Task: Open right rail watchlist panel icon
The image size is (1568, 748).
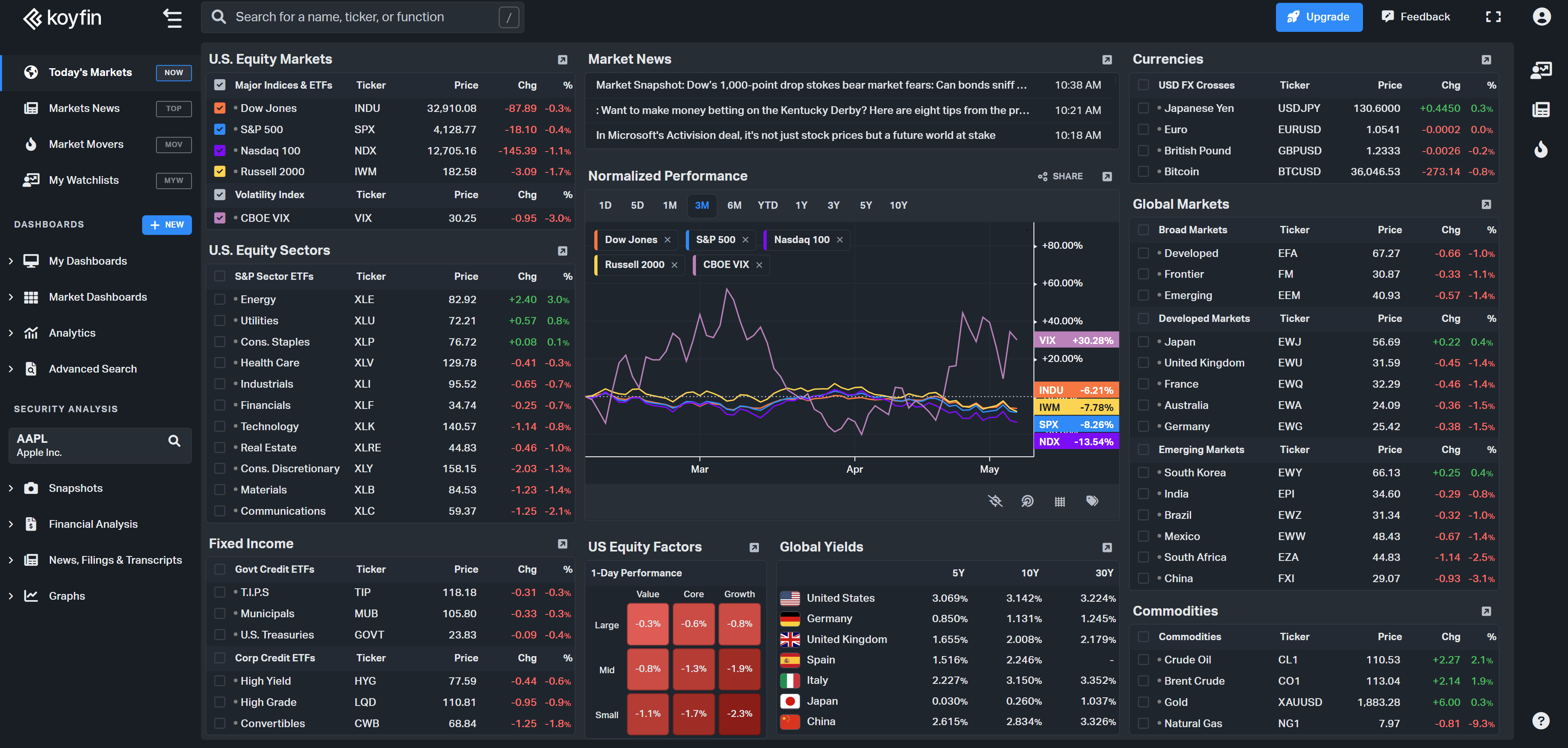Action: (1540, 70)
